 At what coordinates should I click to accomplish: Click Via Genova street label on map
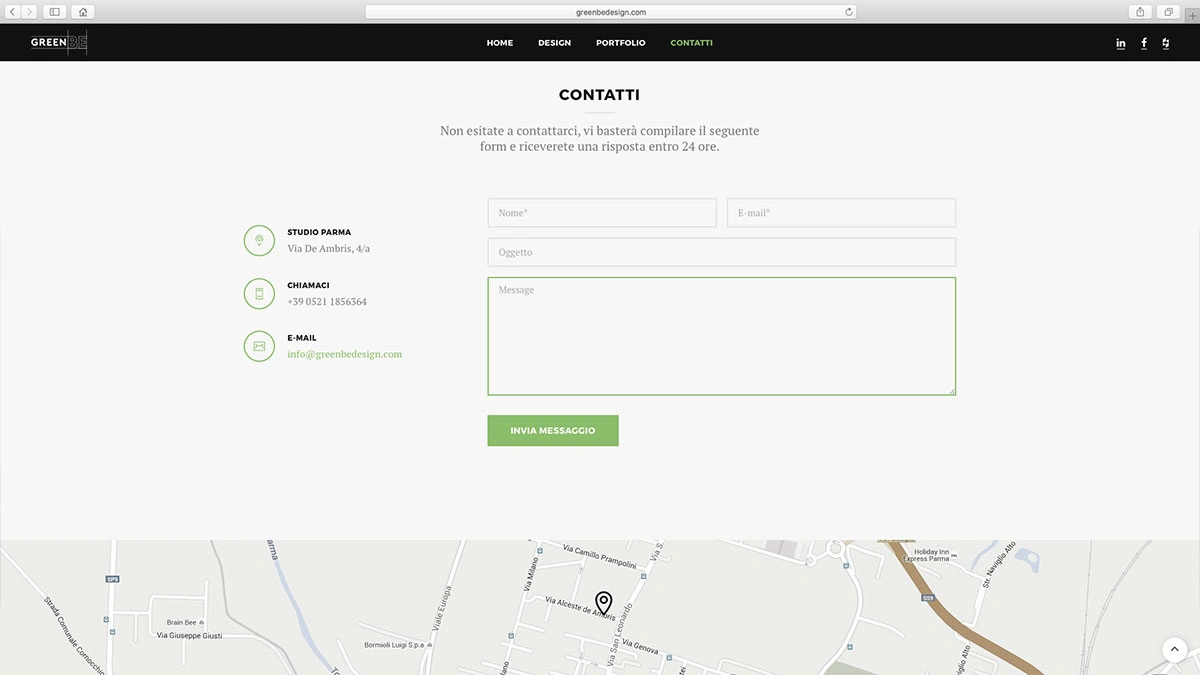(x=638, y=649)
